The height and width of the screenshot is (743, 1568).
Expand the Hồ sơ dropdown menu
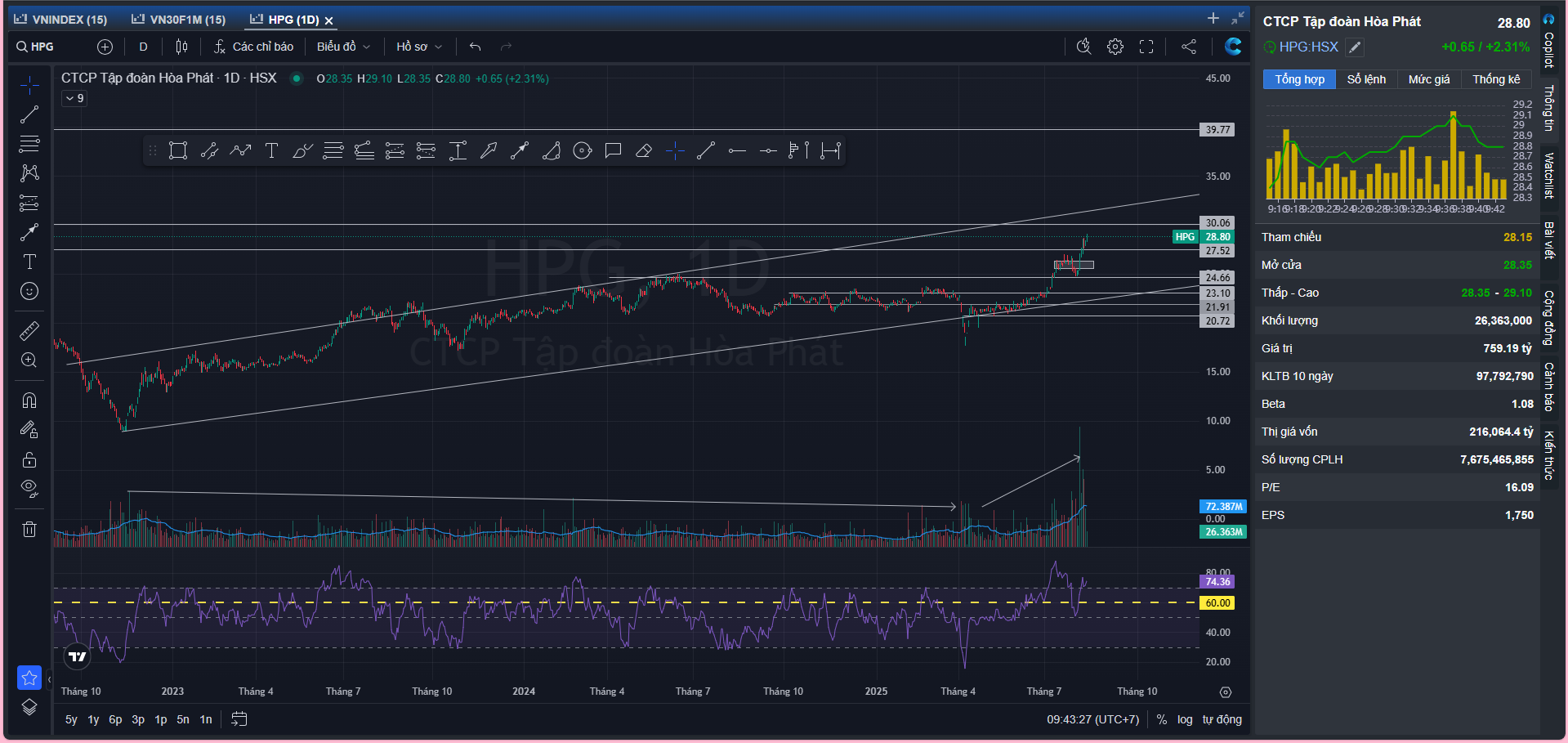pyautogui.click(x=418, y=47)
